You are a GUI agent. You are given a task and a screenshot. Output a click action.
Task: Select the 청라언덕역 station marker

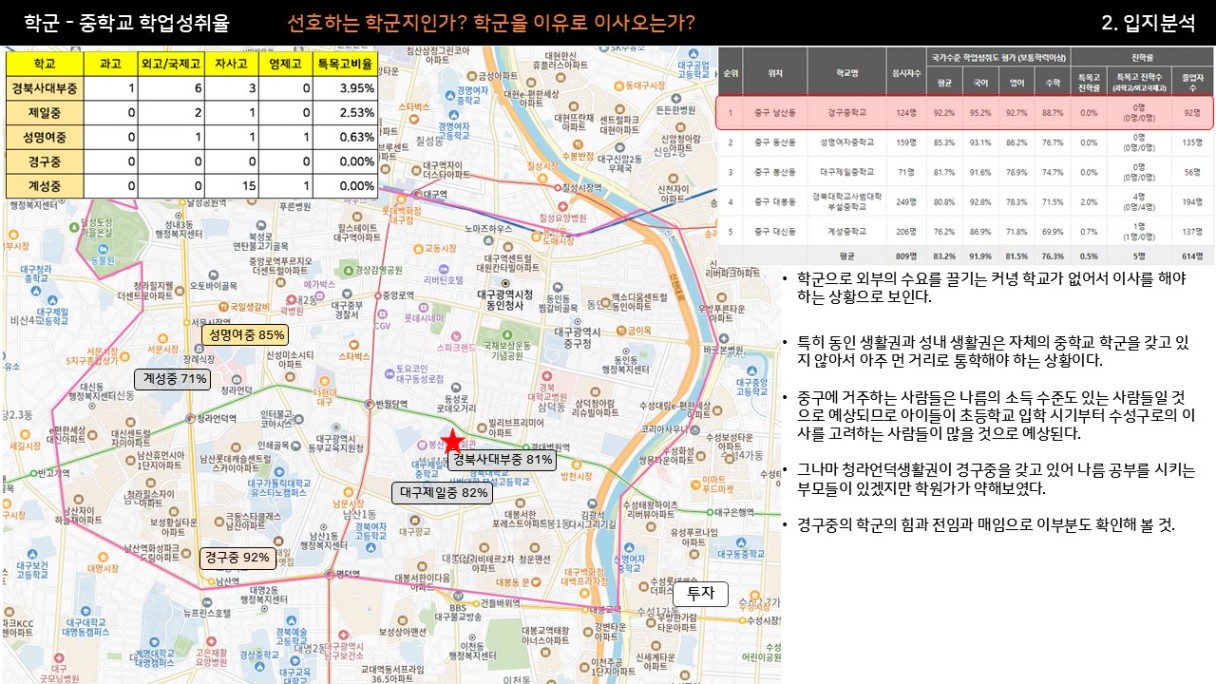pyautogui.click(x=188, y=418)
